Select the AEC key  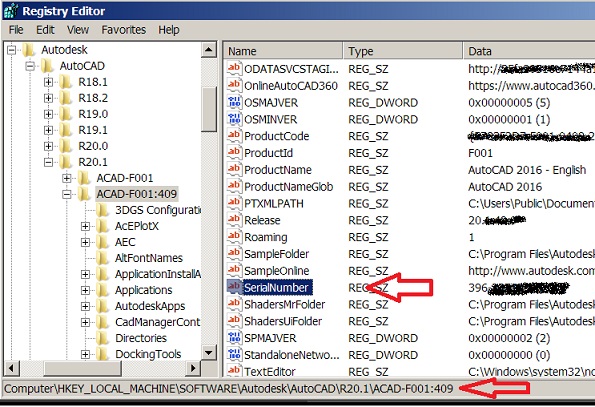click(x=125, y=242)
